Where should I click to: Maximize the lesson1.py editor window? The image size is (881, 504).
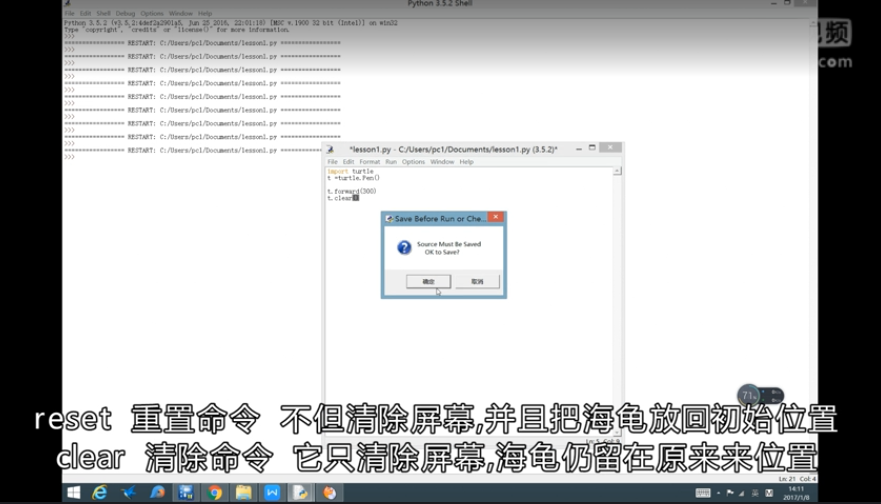(x=592, y=148)
